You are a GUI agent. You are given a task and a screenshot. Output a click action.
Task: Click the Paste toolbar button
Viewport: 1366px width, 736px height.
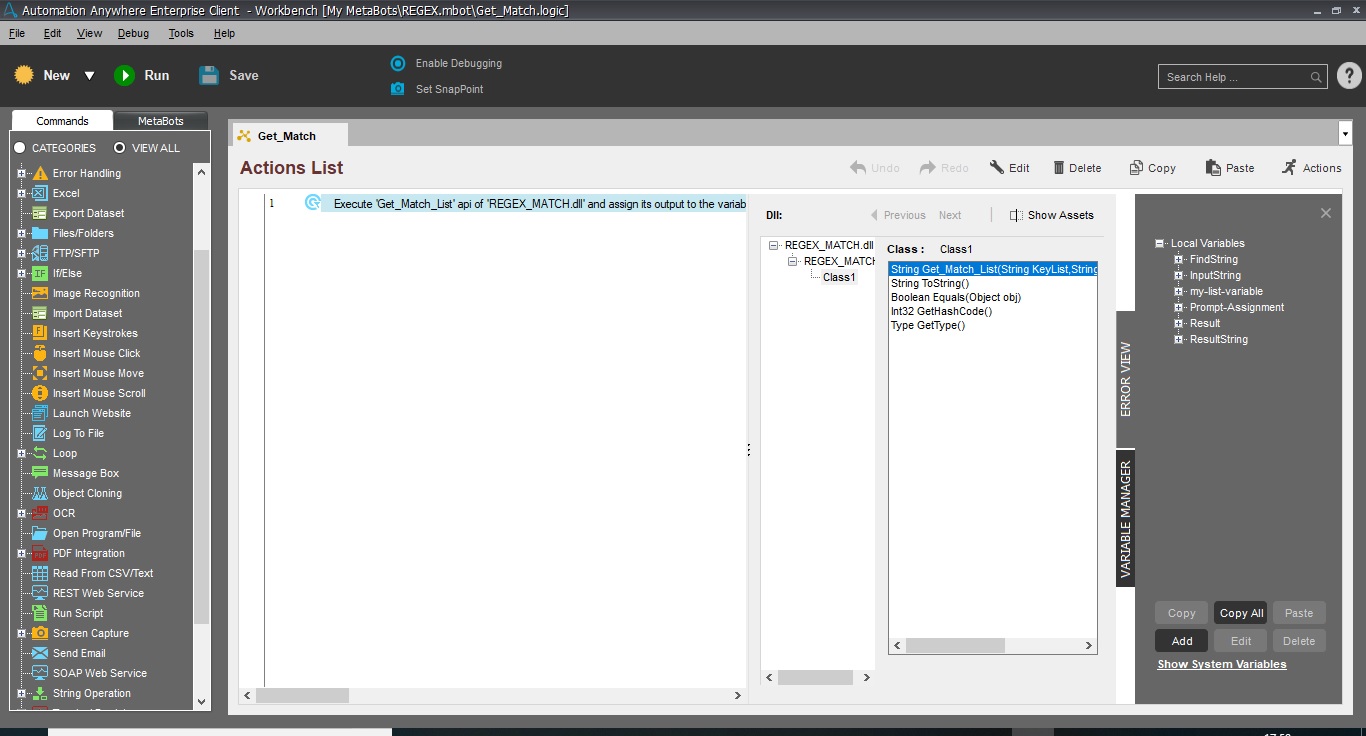coord(1230,168)
